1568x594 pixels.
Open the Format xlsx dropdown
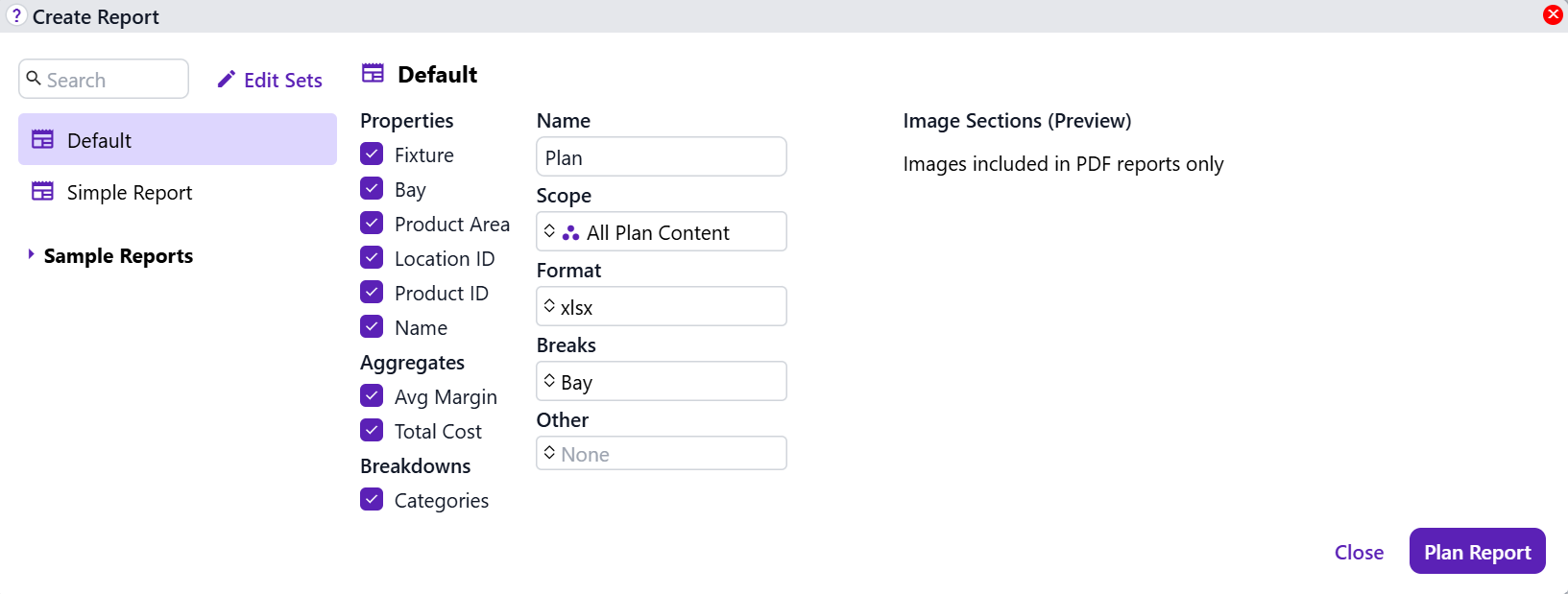(661, 307)
